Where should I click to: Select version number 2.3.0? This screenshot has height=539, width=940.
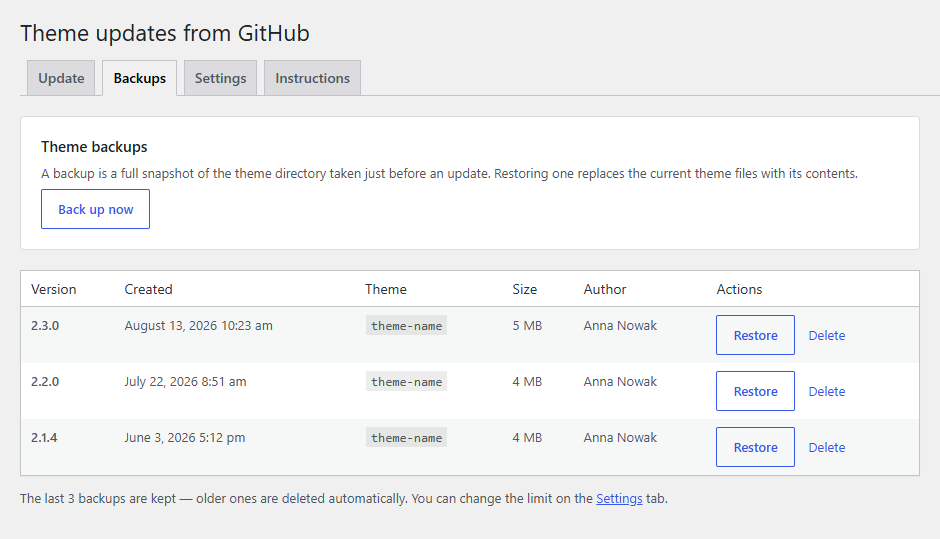[x=45, y=326]
